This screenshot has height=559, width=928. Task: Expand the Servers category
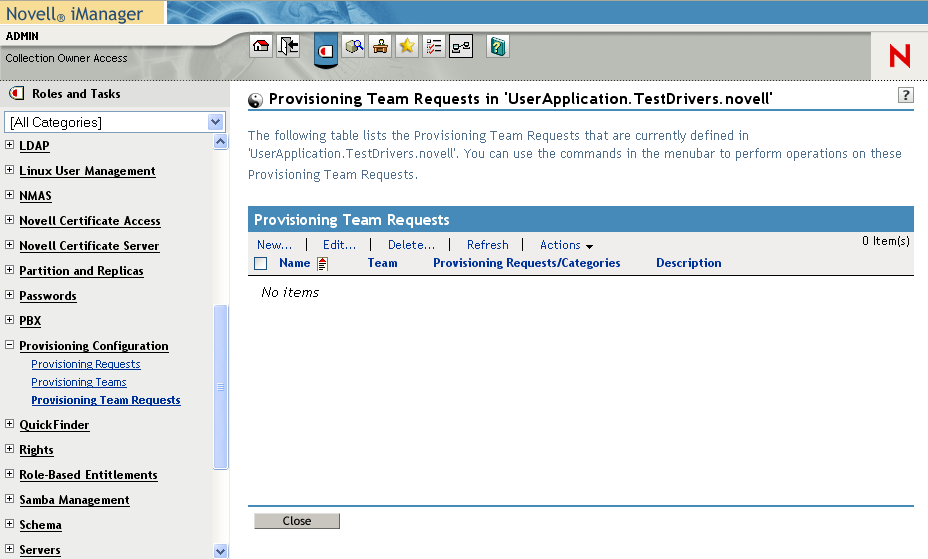9,548
